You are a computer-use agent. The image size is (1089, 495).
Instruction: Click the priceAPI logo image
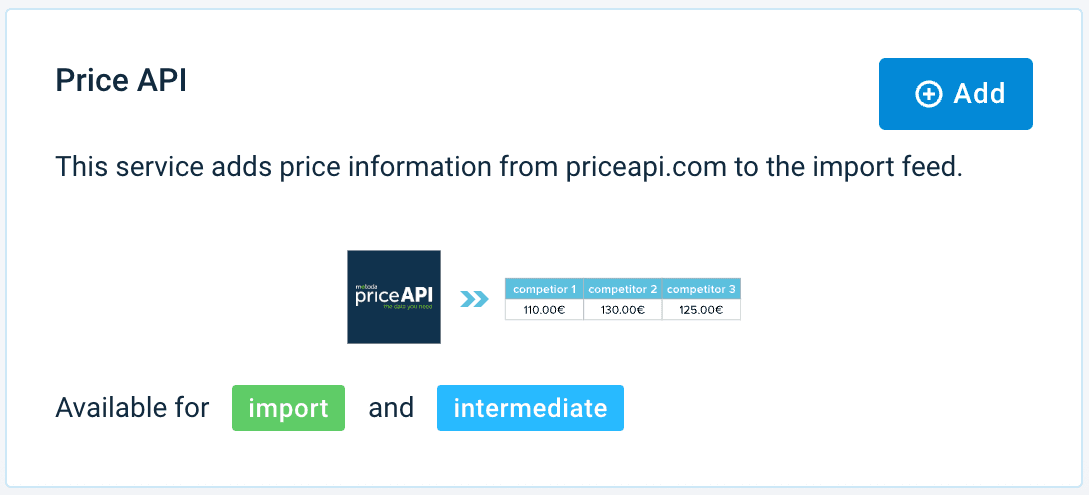[394, 297]
